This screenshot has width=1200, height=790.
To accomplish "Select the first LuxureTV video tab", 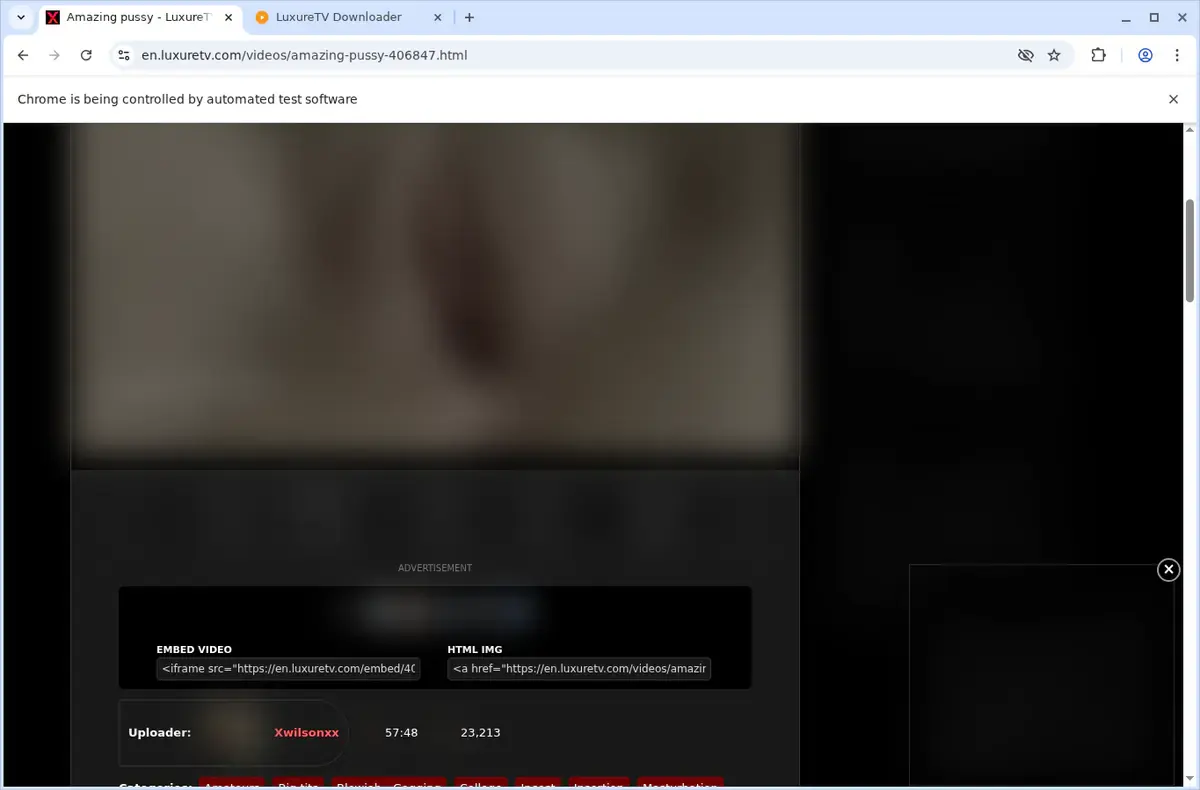I will (139, 17).
